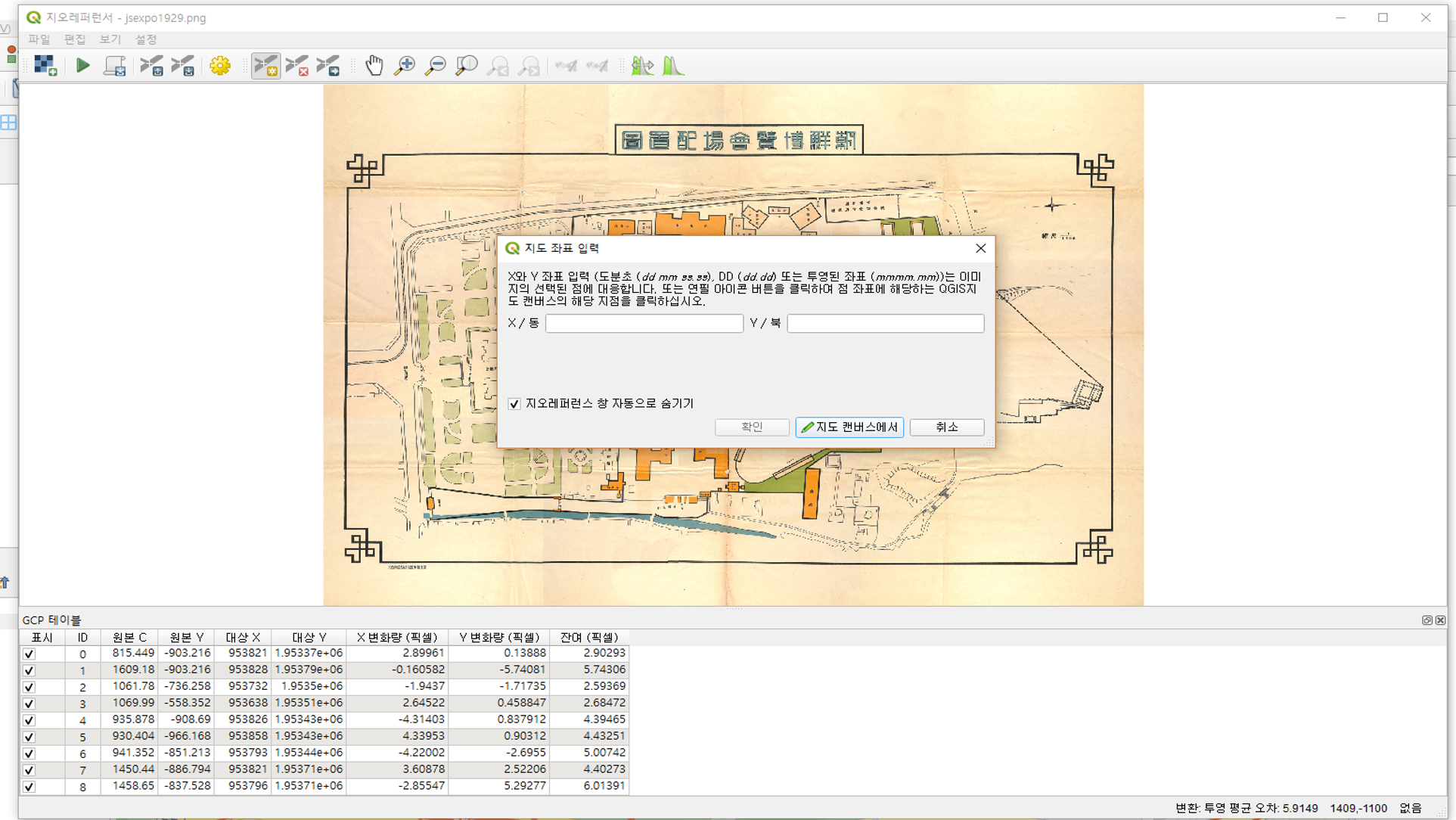Click the 지도 캔버스에서 button
The image size is (1456, 820).
coord(849,427)
